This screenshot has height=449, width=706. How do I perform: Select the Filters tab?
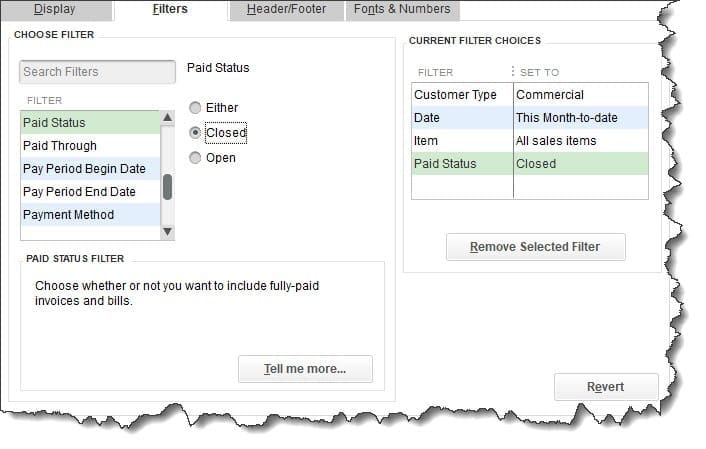(x=169, y=10)
